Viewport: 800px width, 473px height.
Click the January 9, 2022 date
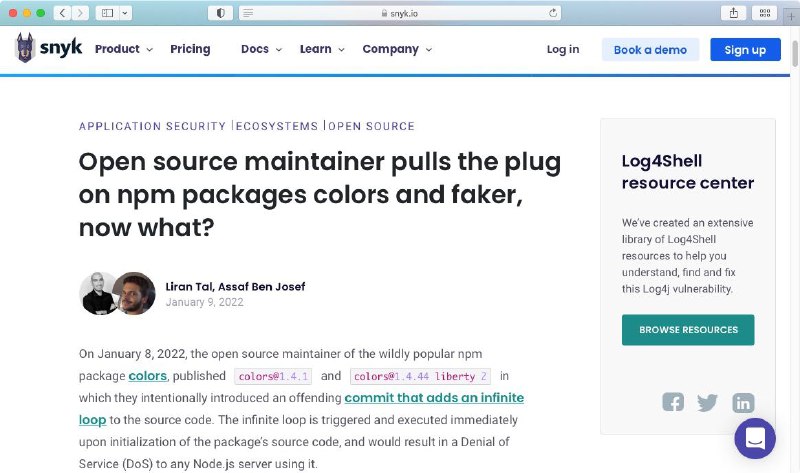pos(204,302)
